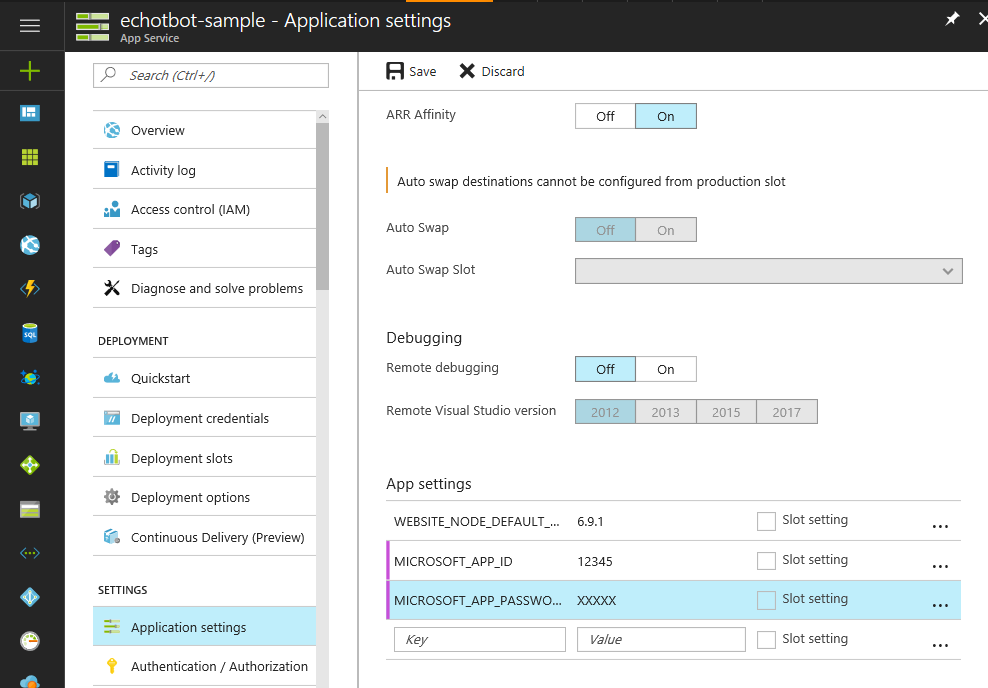
Task: Open Load balancers diamond icon
Action: coord(30,465)
